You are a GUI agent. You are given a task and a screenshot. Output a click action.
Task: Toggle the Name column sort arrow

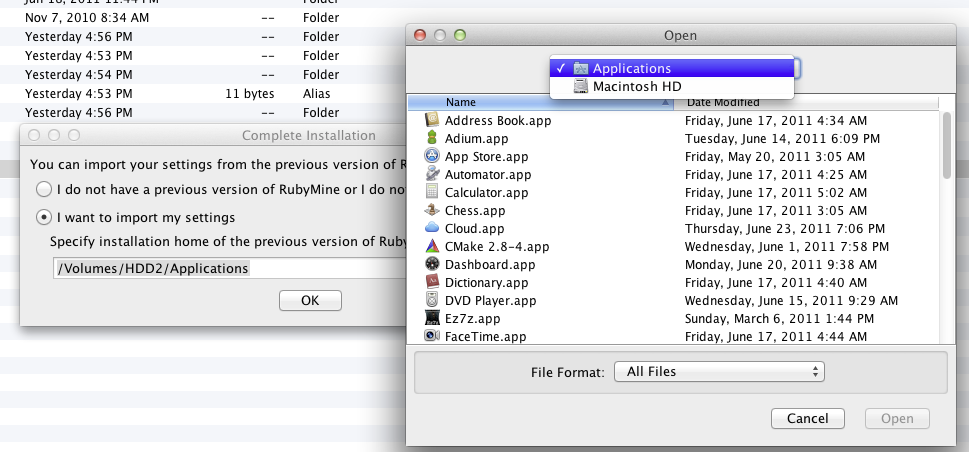[666, 103]
